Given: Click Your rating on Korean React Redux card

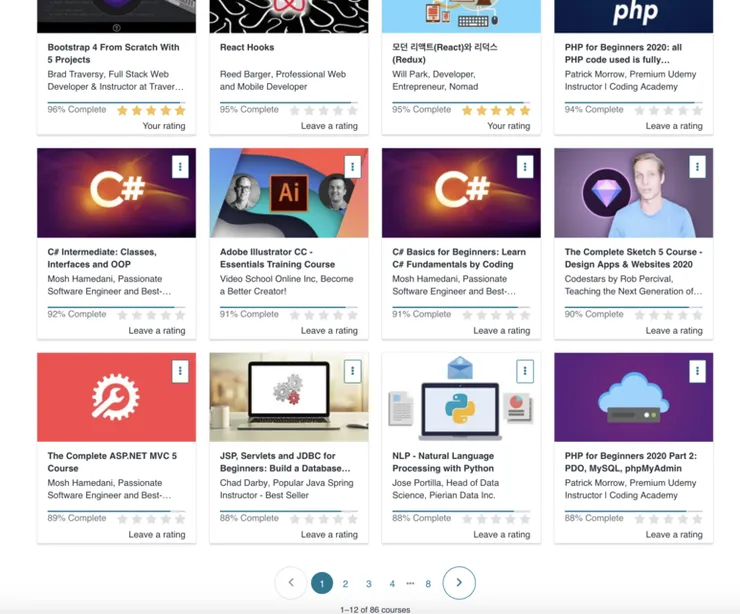Looking at the screenshot, I should 509,126.
